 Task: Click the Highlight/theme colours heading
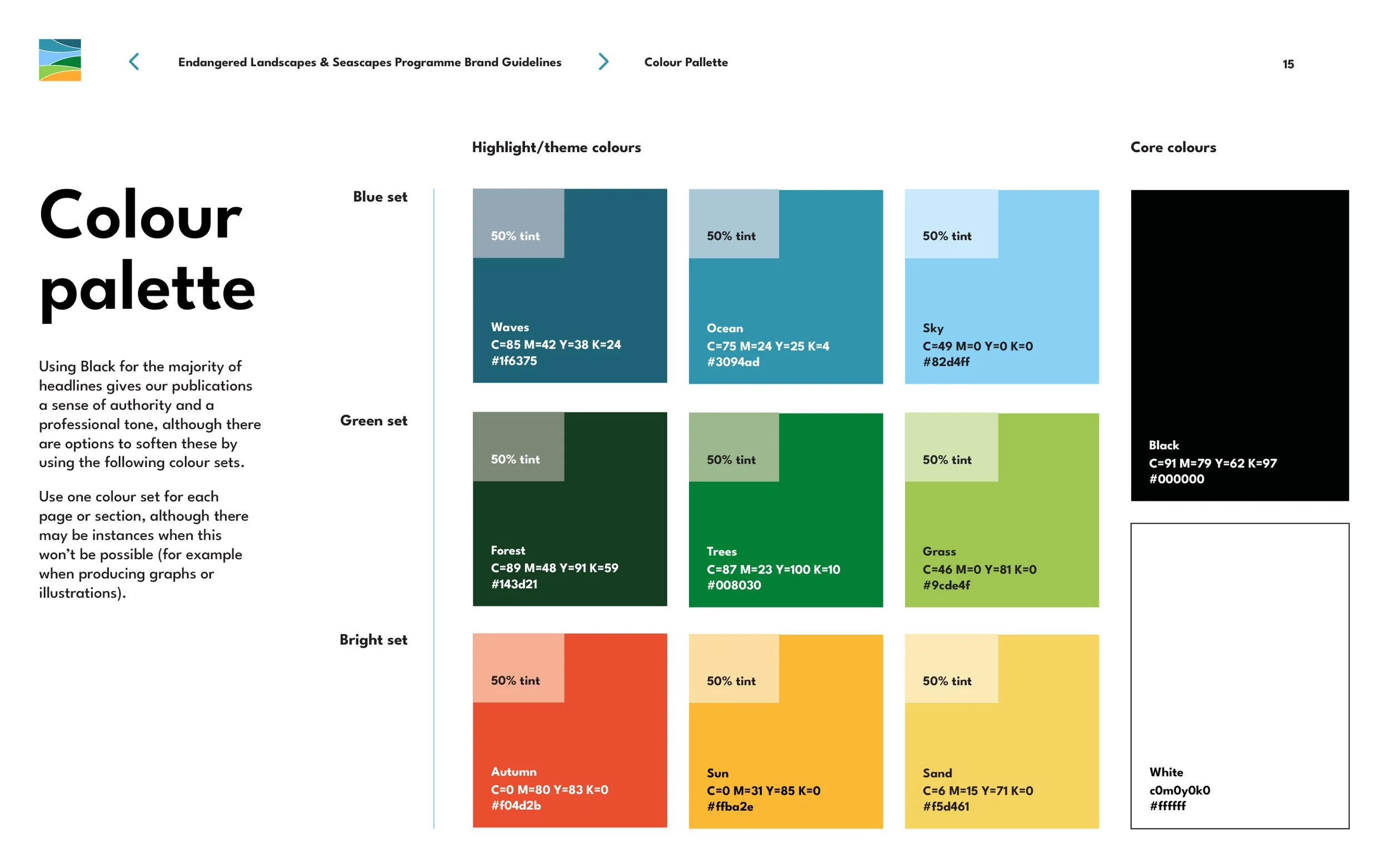556,148
